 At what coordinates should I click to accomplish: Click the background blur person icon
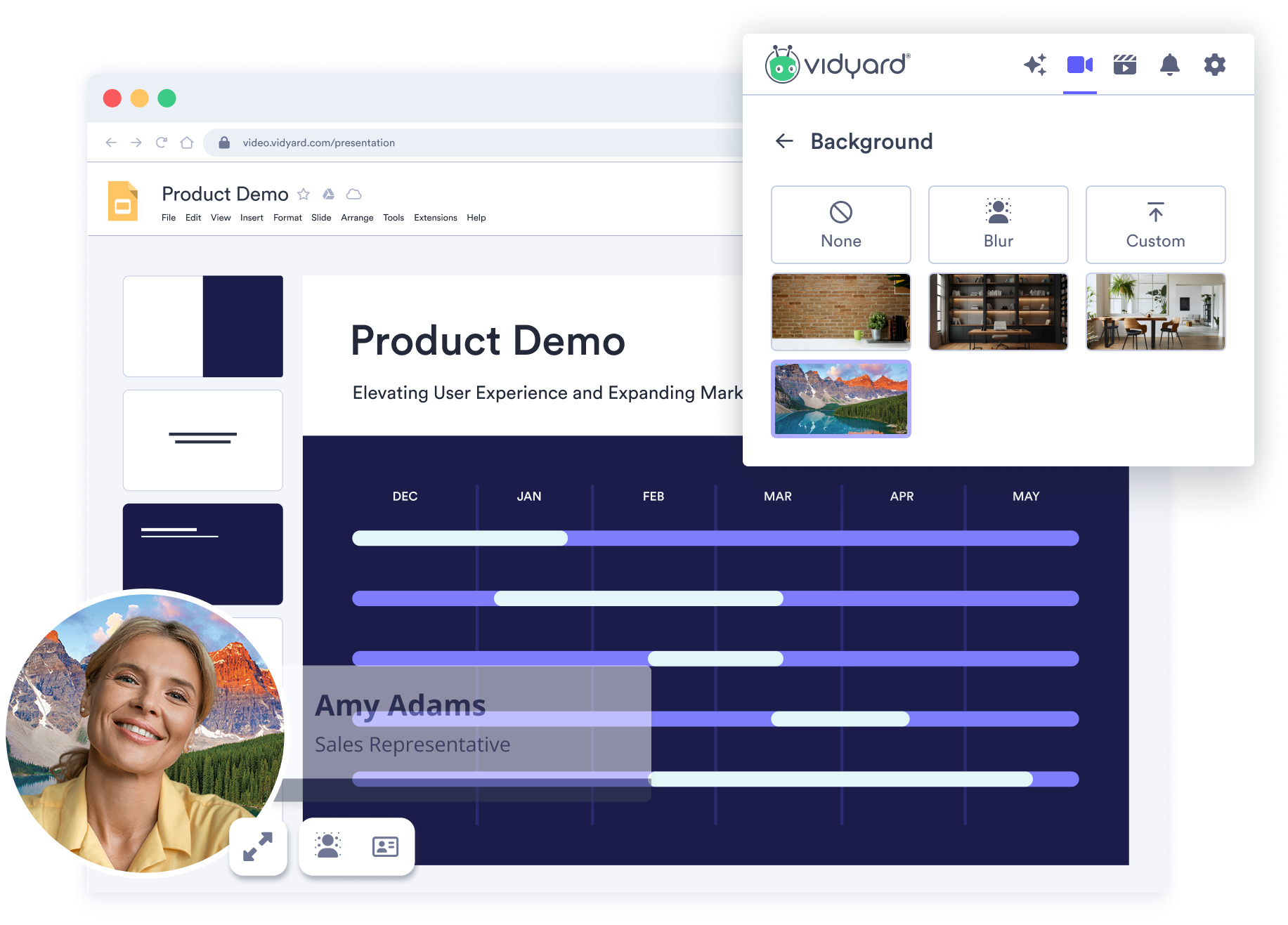(327, 846)
